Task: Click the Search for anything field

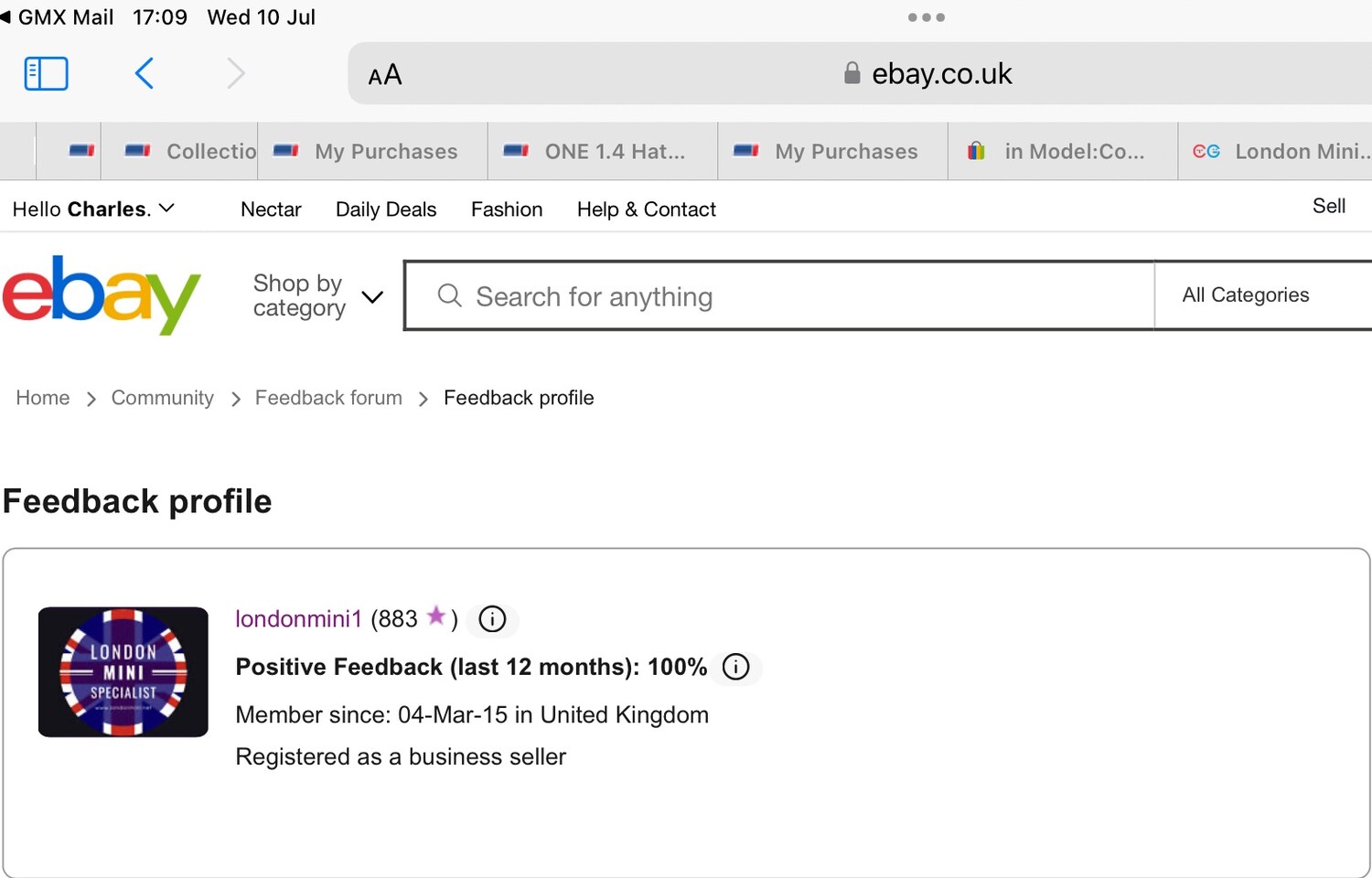Action: [x=779, y=295]
